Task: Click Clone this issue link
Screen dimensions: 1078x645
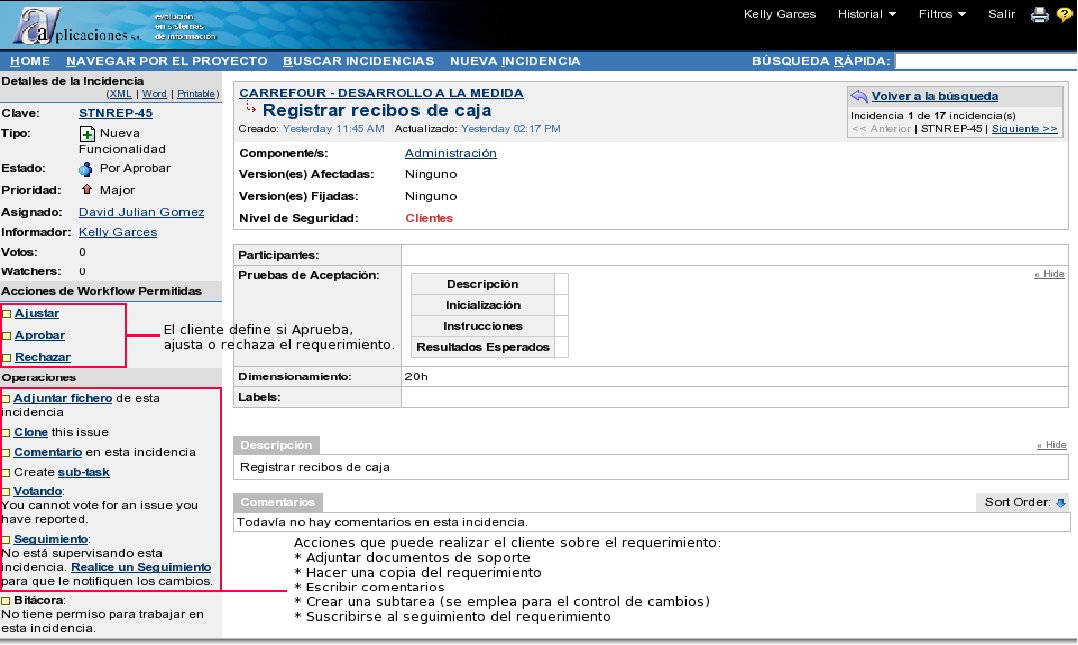Action: [30, 432]
